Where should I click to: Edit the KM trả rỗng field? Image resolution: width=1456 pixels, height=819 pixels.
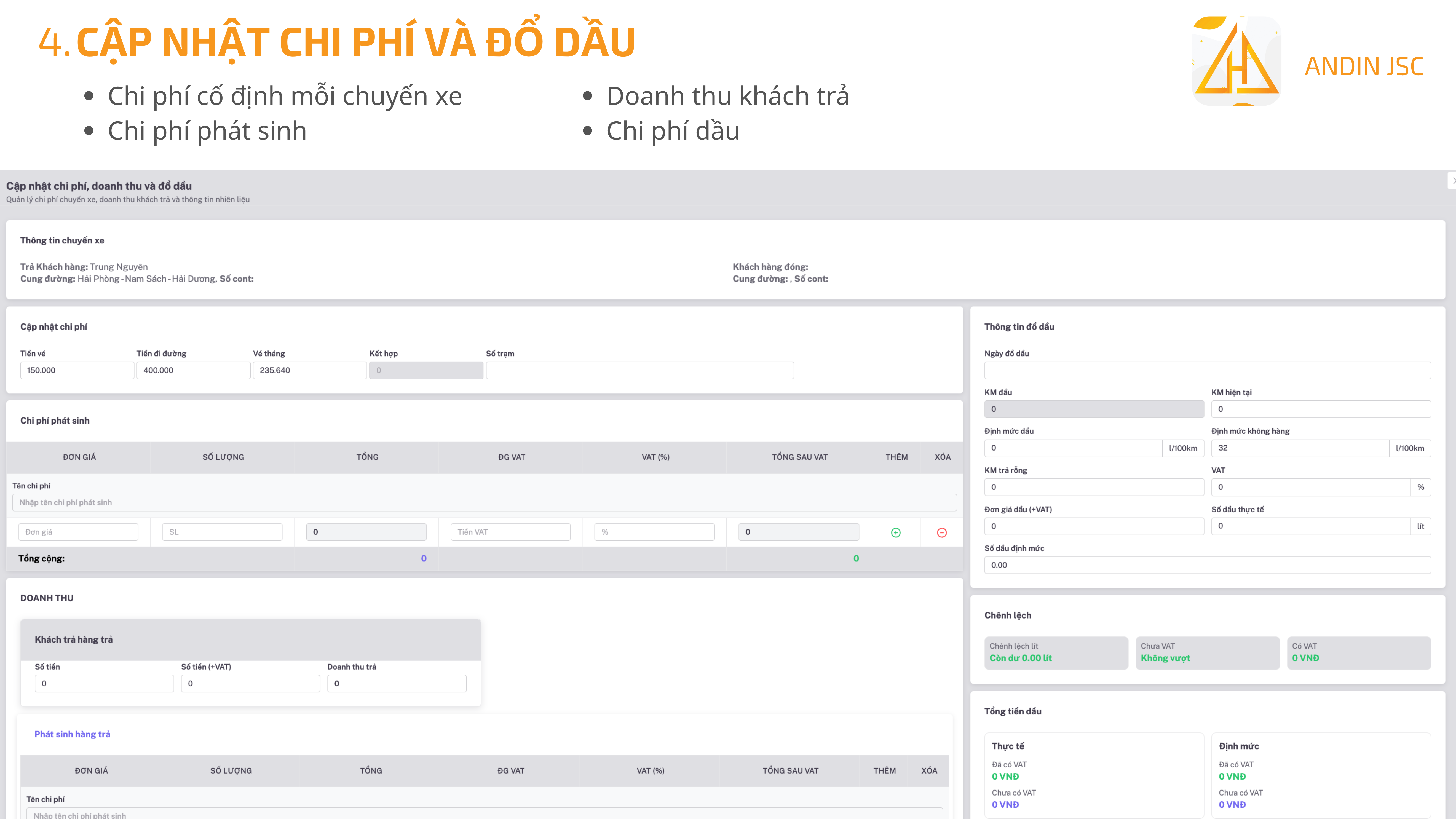1094,487
